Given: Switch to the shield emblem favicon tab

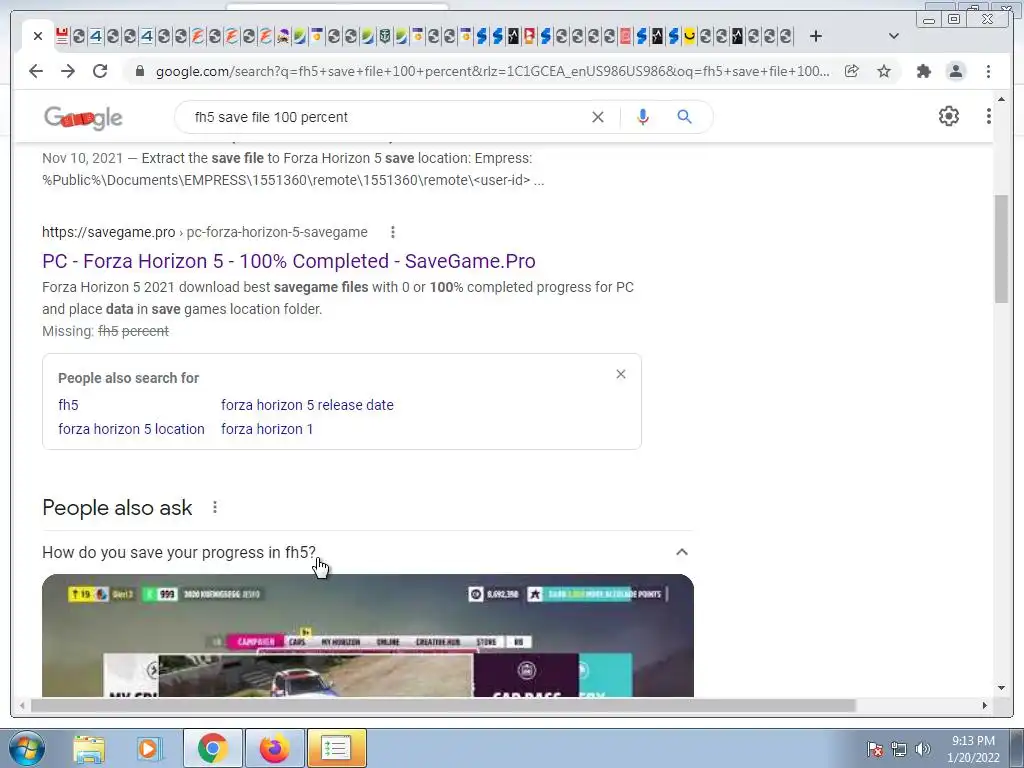Looking at the screenshot, I should [385, 36].
